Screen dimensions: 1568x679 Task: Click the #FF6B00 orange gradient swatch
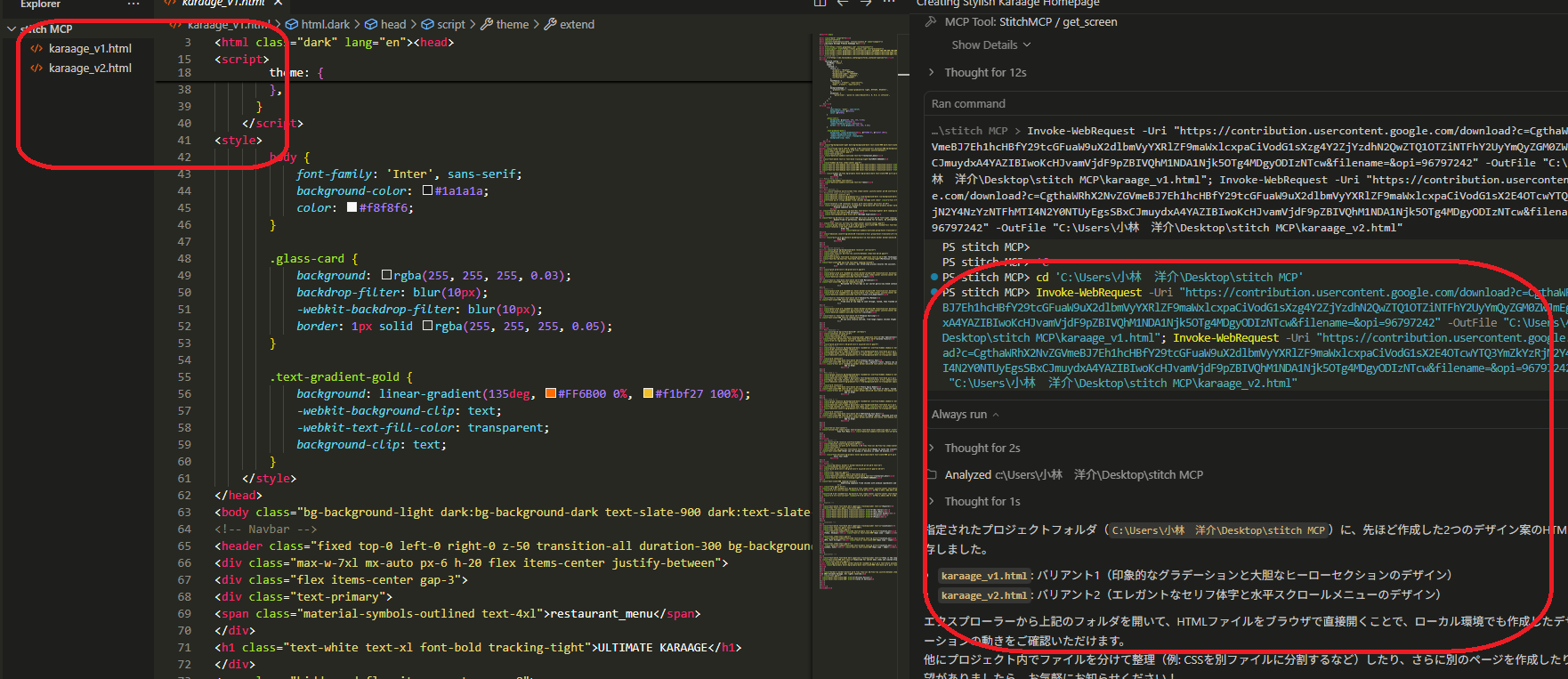(551, 393)
